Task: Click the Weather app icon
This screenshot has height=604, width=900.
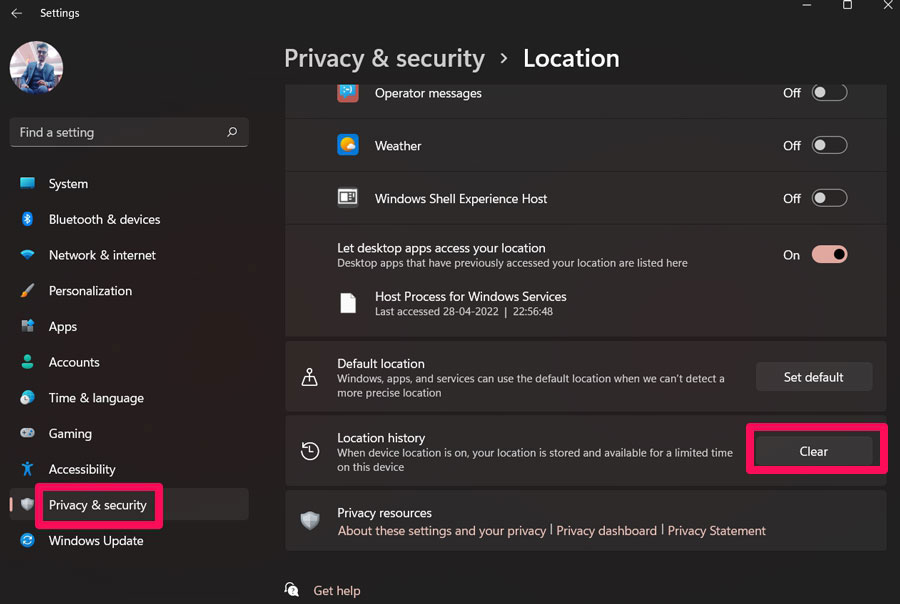Action: [348, 145]
